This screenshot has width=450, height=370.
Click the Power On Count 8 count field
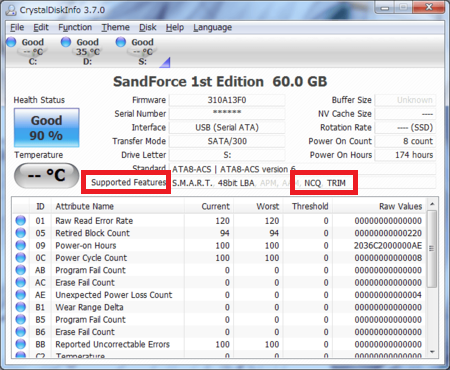[405, 141]
